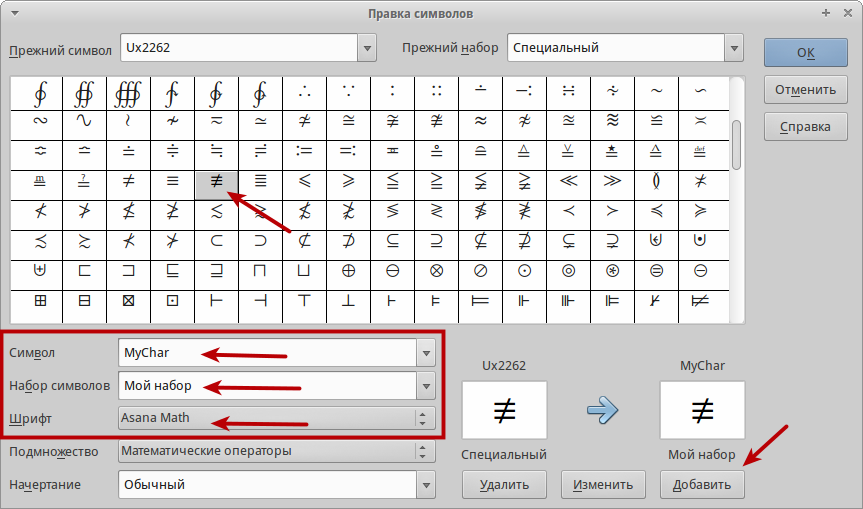Click the MyChar new symbol preview
The height and width of the screenshot is (509, 863).
coord(702,410)
